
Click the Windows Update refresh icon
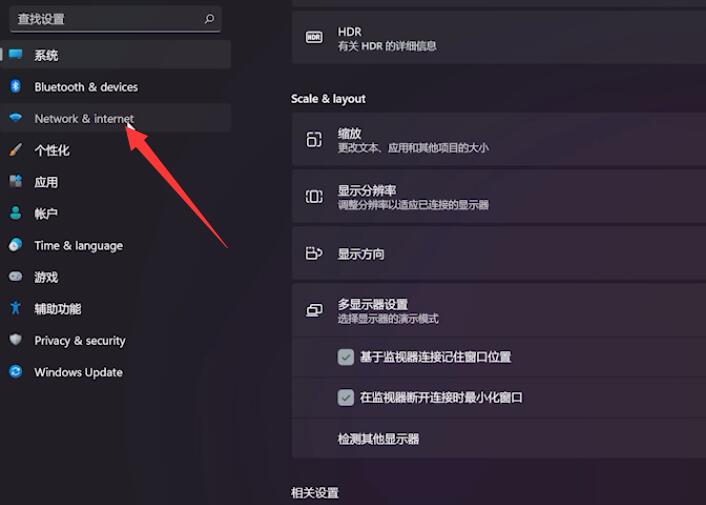point(16,371)
